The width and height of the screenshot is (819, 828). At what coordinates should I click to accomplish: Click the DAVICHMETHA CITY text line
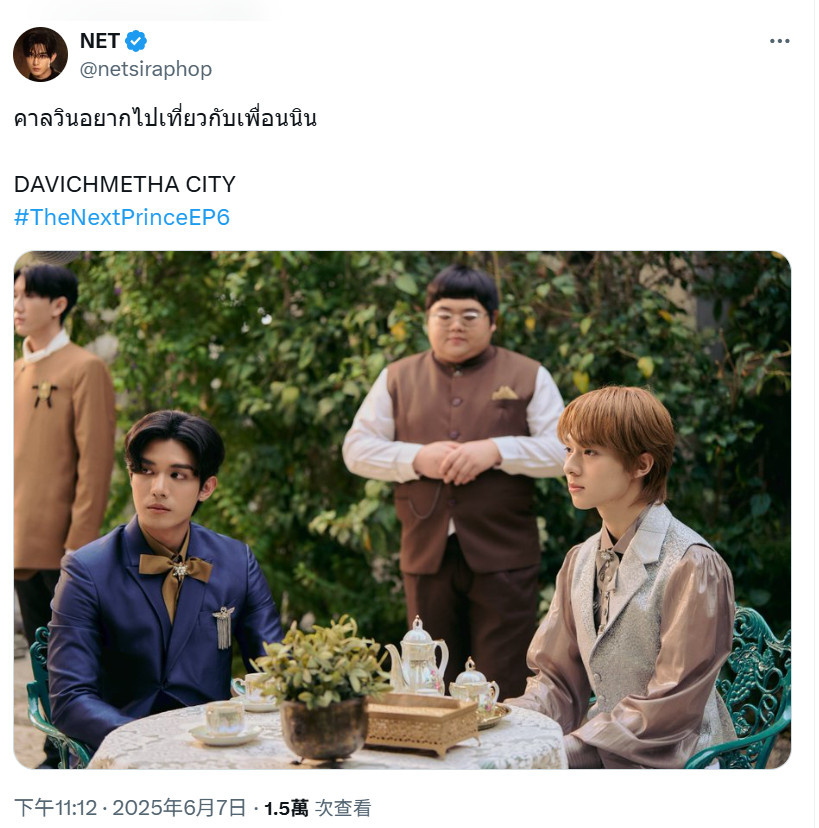tap(125, 184)
